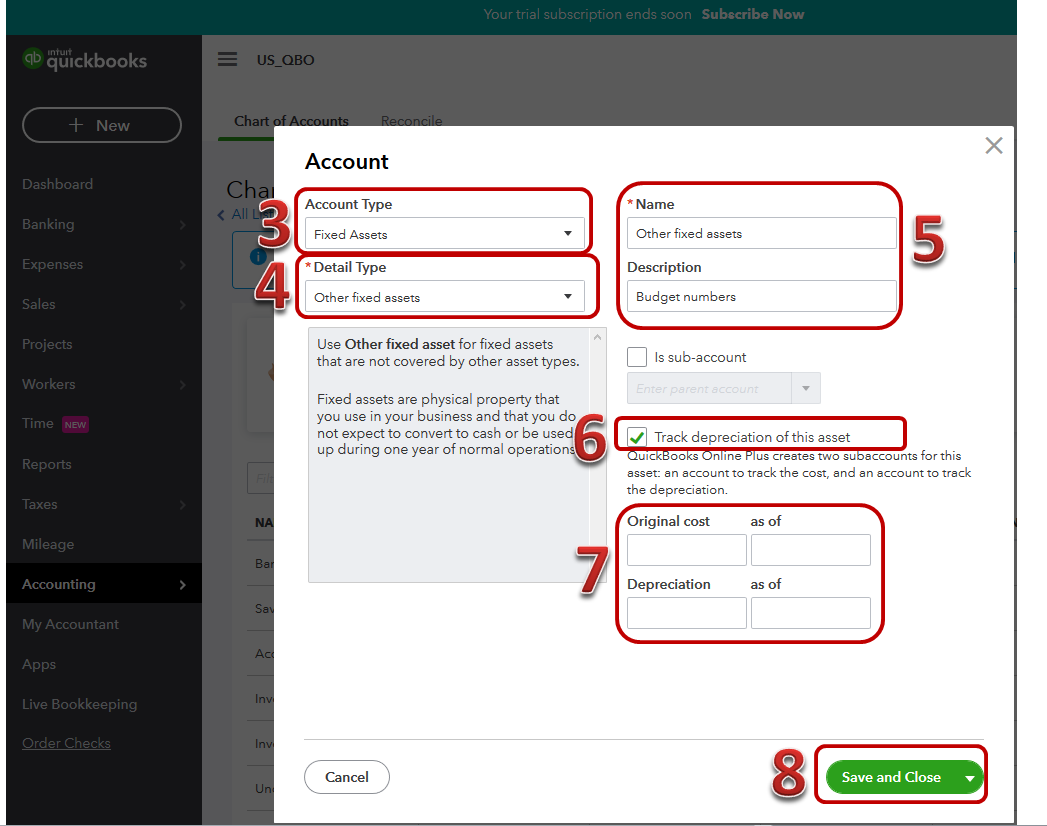Open Reports from the sidebar
The image size is (1047, 826).
[48, 463]
